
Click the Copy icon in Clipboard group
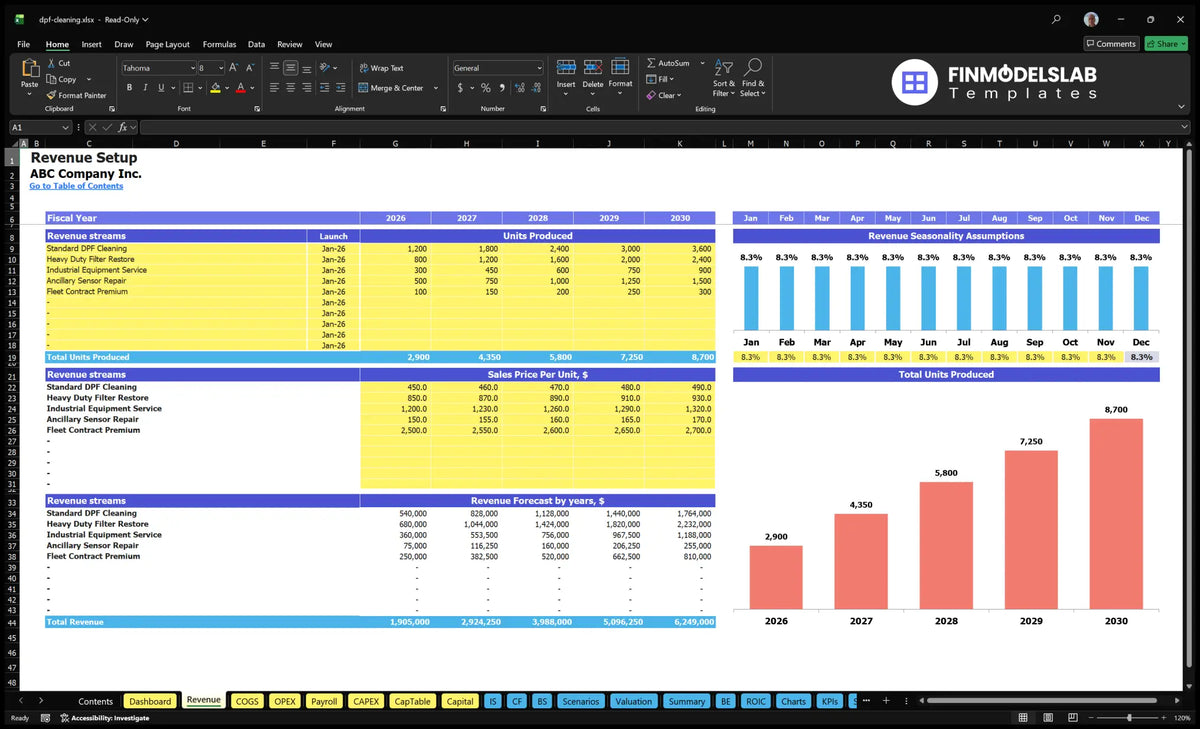coord(51,79)
